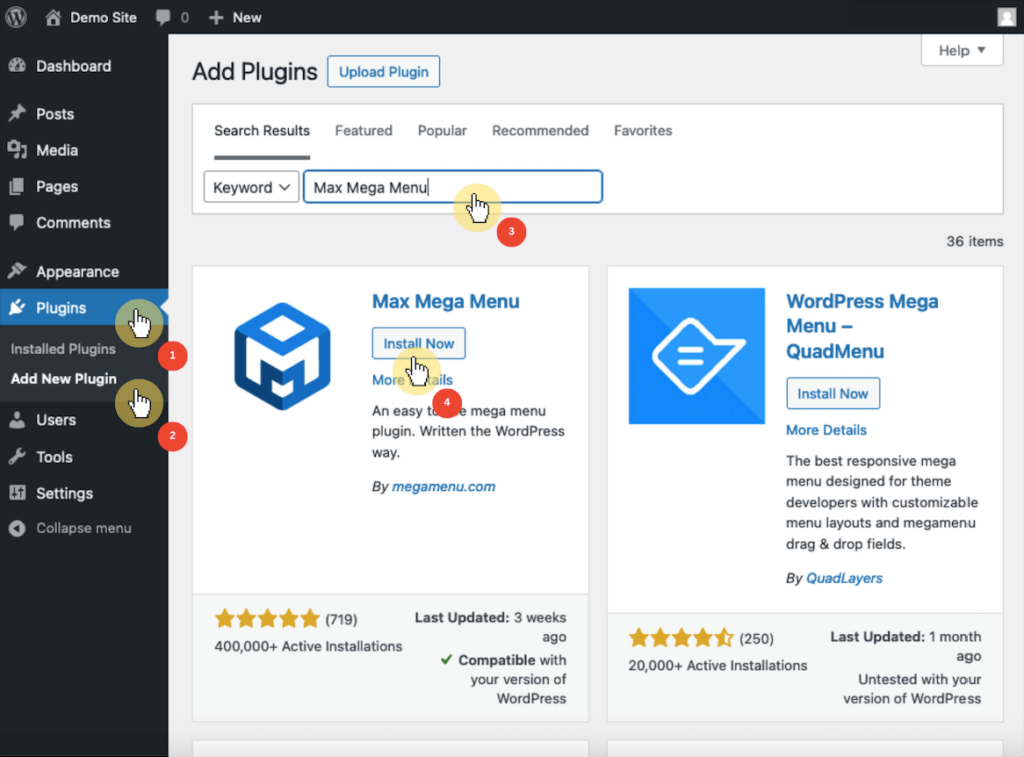Click the "36 items" count text
Image resolution: width=1024 pixels, height=757 pixels.
point(974,241)
